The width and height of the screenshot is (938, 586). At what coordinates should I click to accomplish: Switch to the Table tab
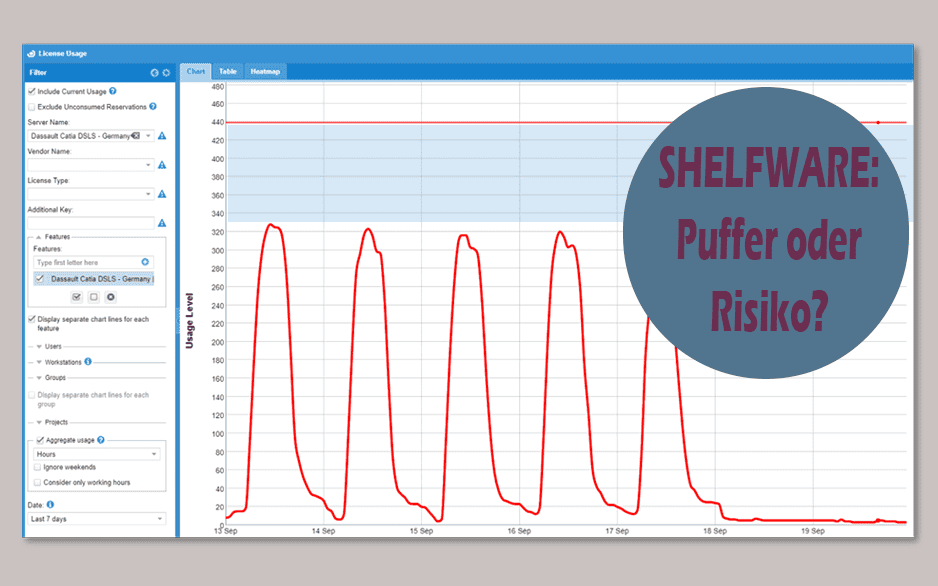point(228,72)
